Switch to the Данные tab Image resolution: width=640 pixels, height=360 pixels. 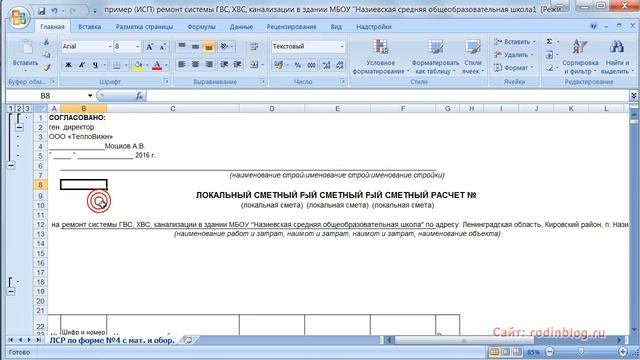coord(241,27)
